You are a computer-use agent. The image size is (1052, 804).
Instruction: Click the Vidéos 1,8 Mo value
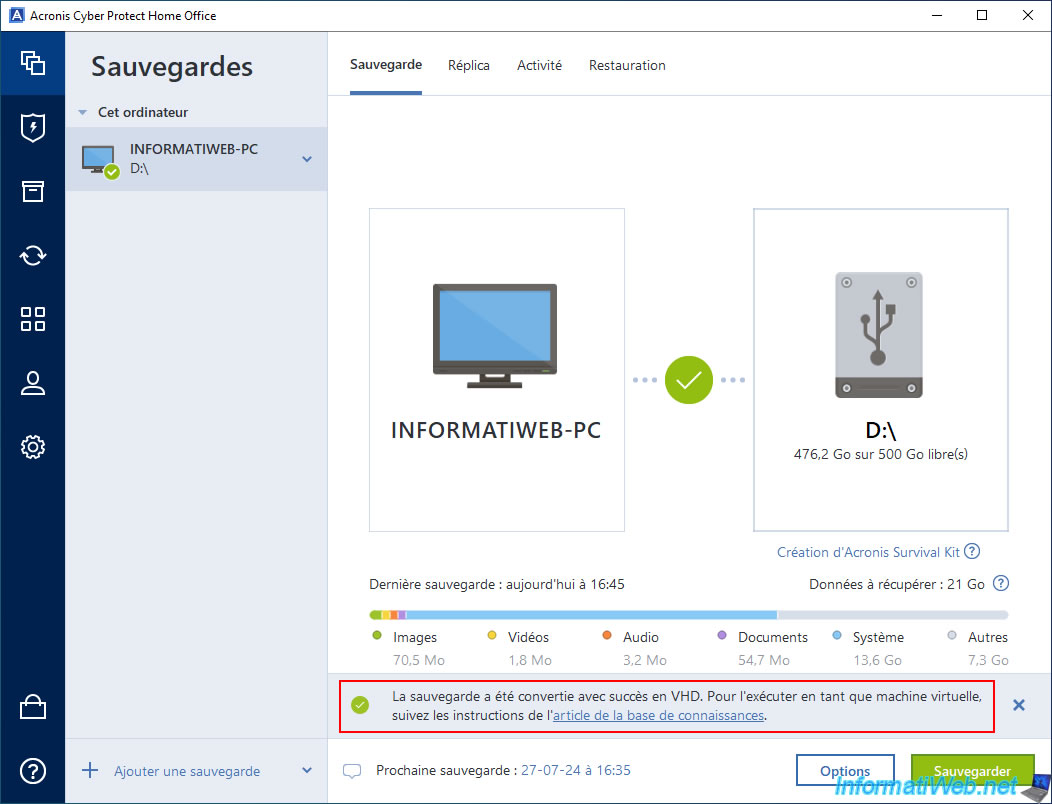pyautogui.click(x=529, y=660)
